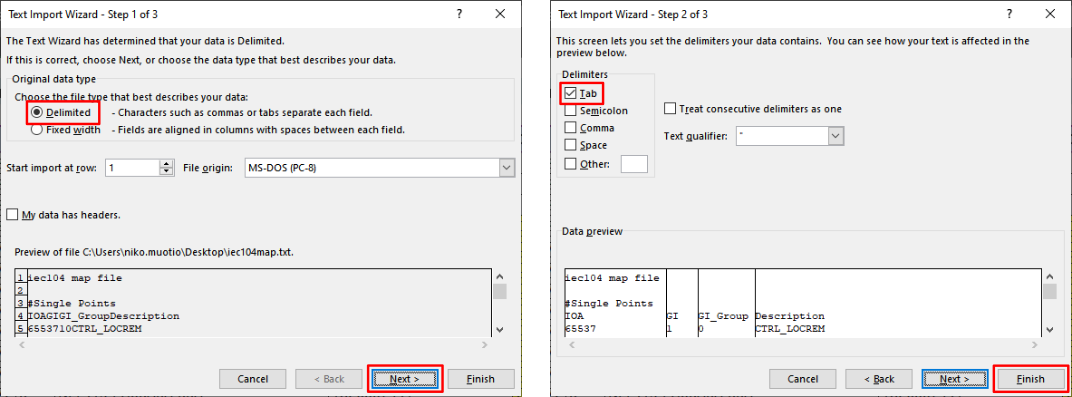Click down arrow of Step 1 preview scrollbar
Image resolution: width=1072 pixels, height=397 pixels.
[x=500, y=329]
